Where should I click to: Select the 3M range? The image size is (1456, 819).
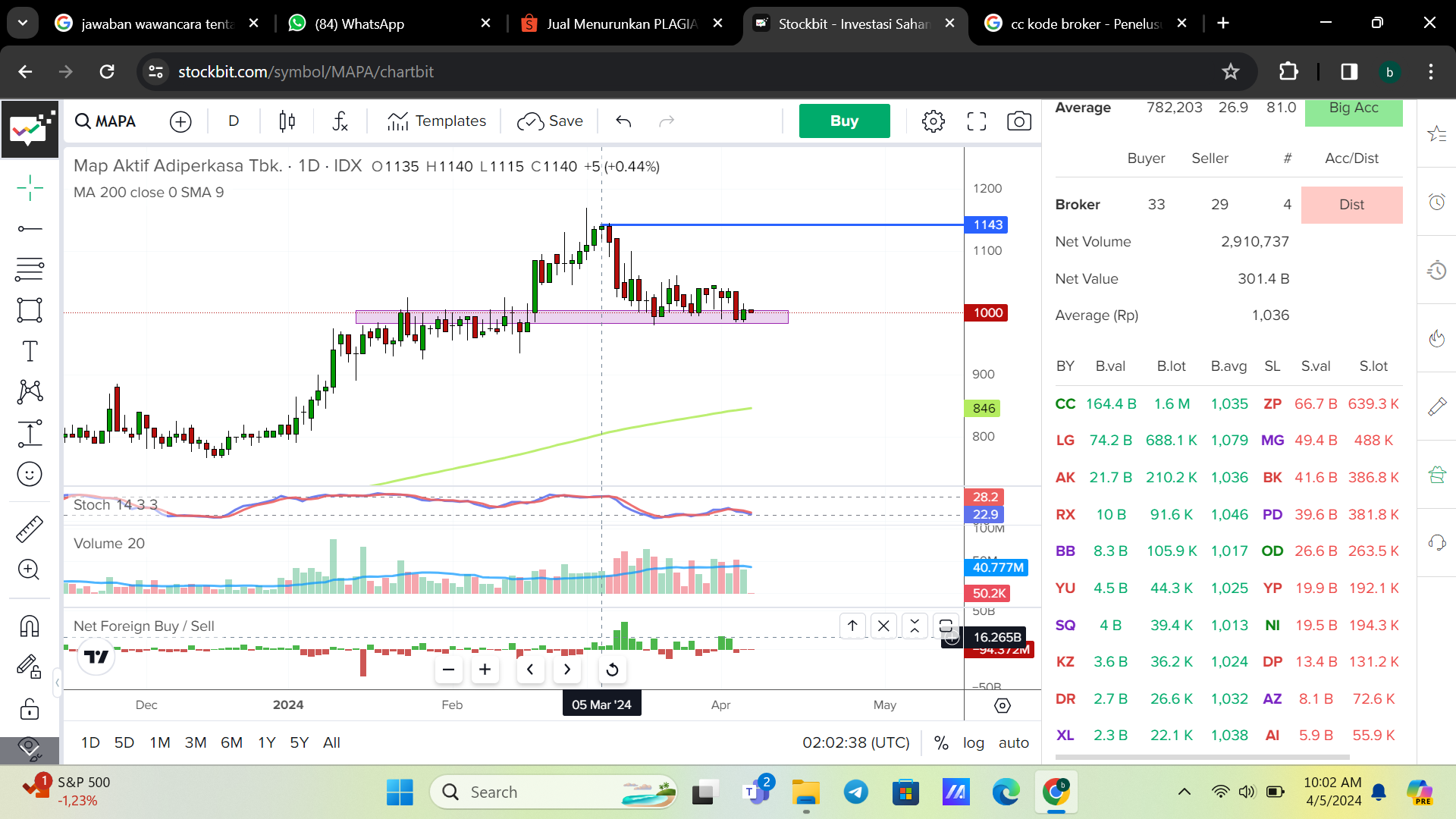click(x=196, y=742)
